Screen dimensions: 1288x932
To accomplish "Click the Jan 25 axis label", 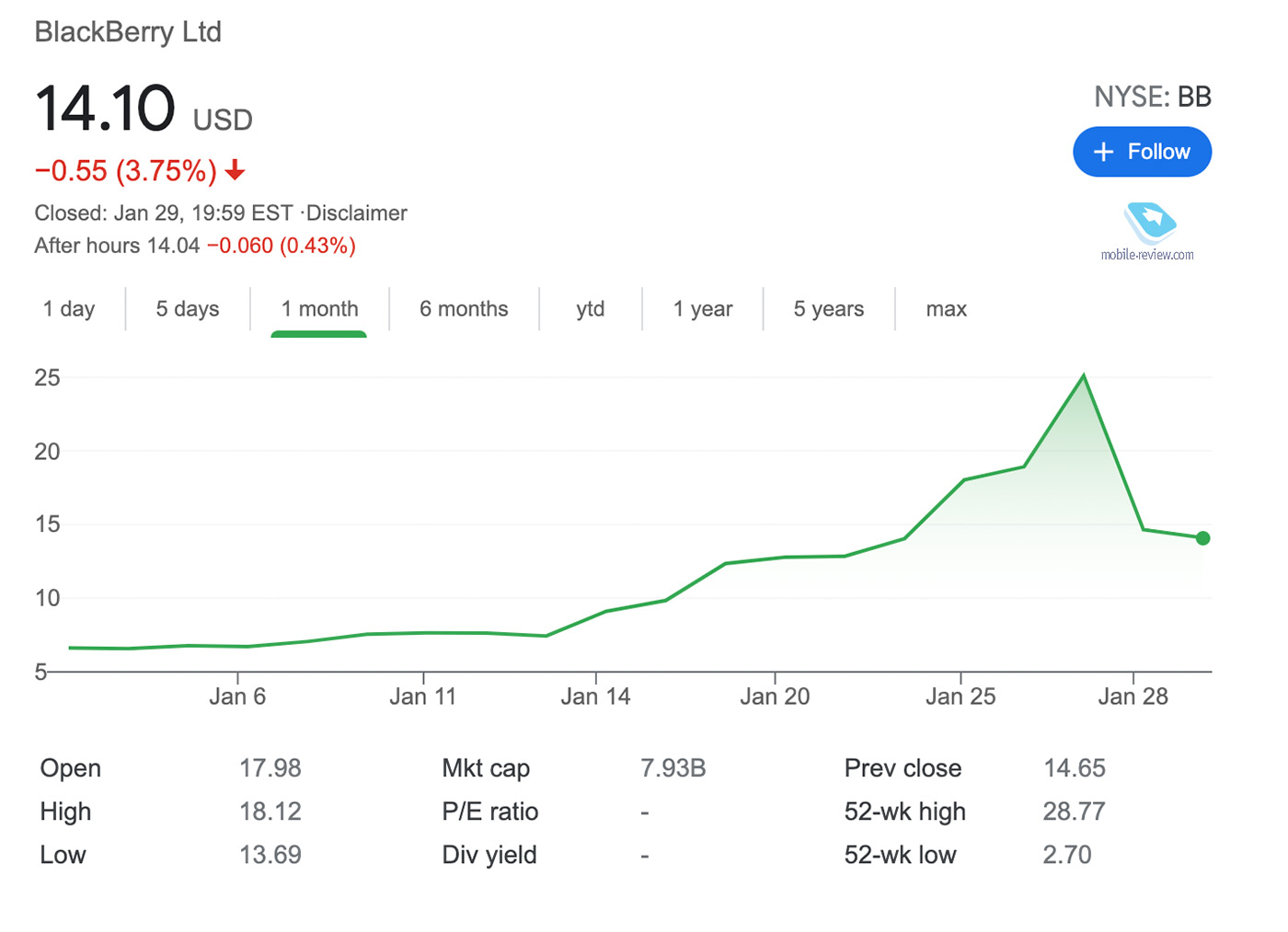I will [960, 696].
